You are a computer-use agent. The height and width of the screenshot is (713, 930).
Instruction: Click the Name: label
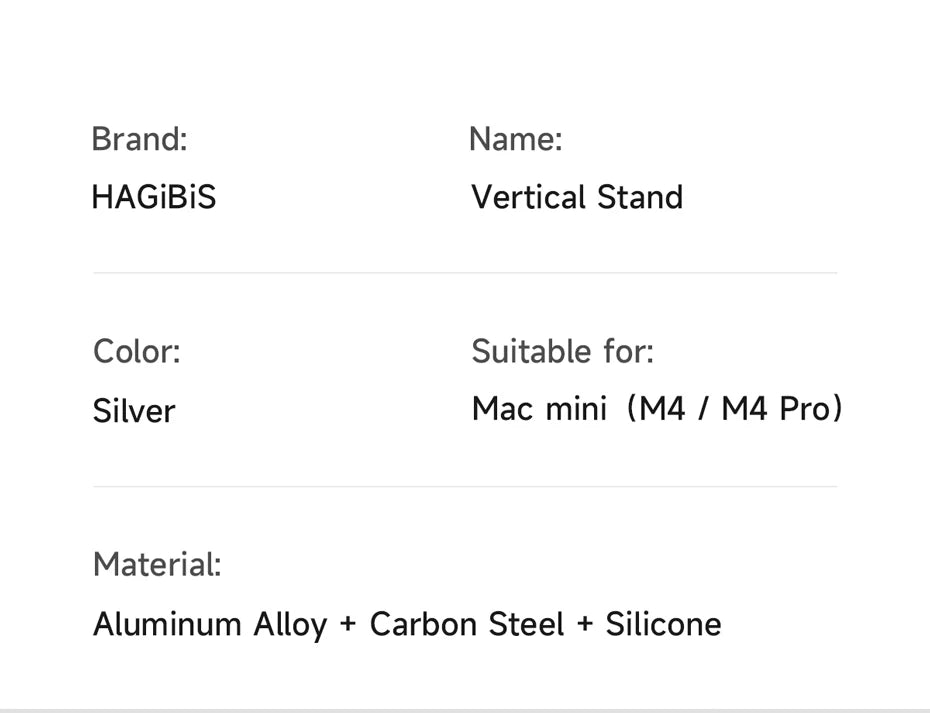515,139
